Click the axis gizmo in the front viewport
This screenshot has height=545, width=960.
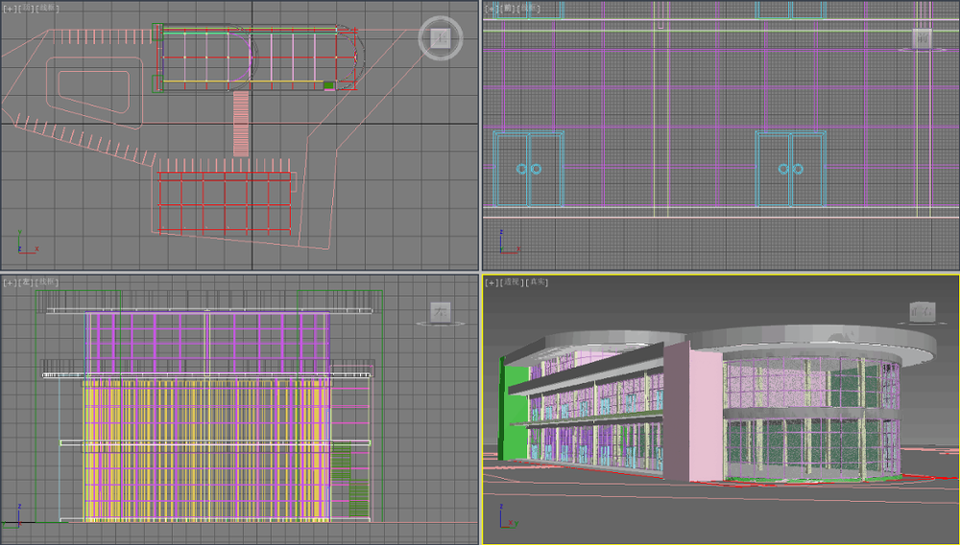507,243
